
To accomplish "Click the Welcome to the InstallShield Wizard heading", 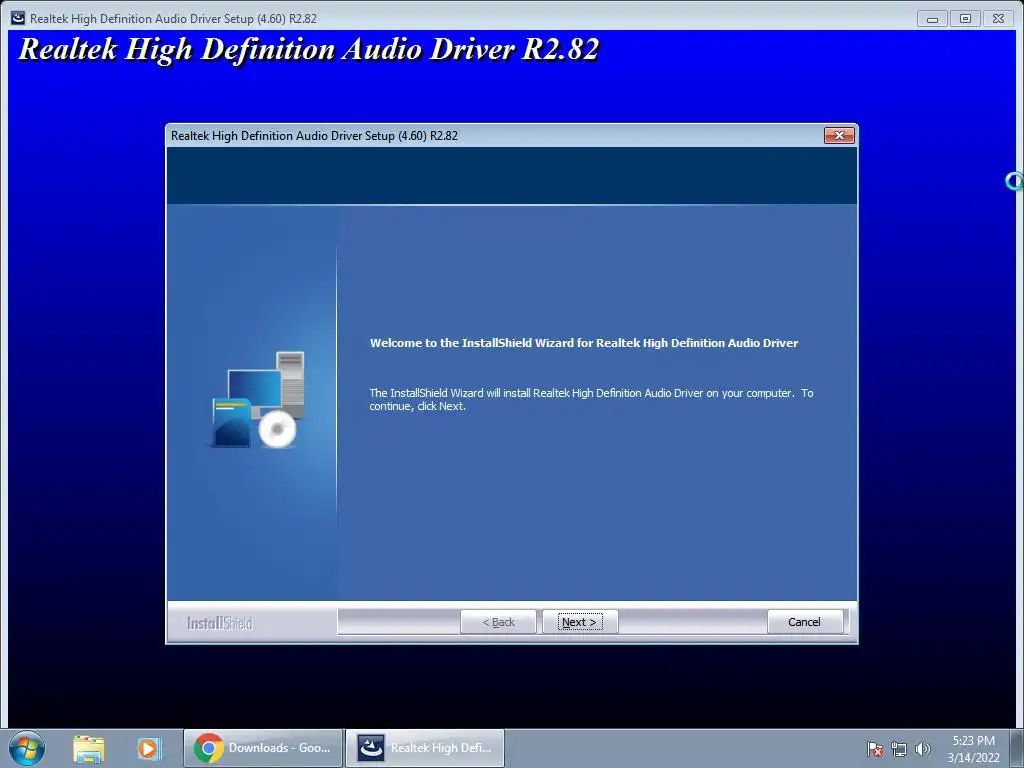I will [x=584, y=343].
